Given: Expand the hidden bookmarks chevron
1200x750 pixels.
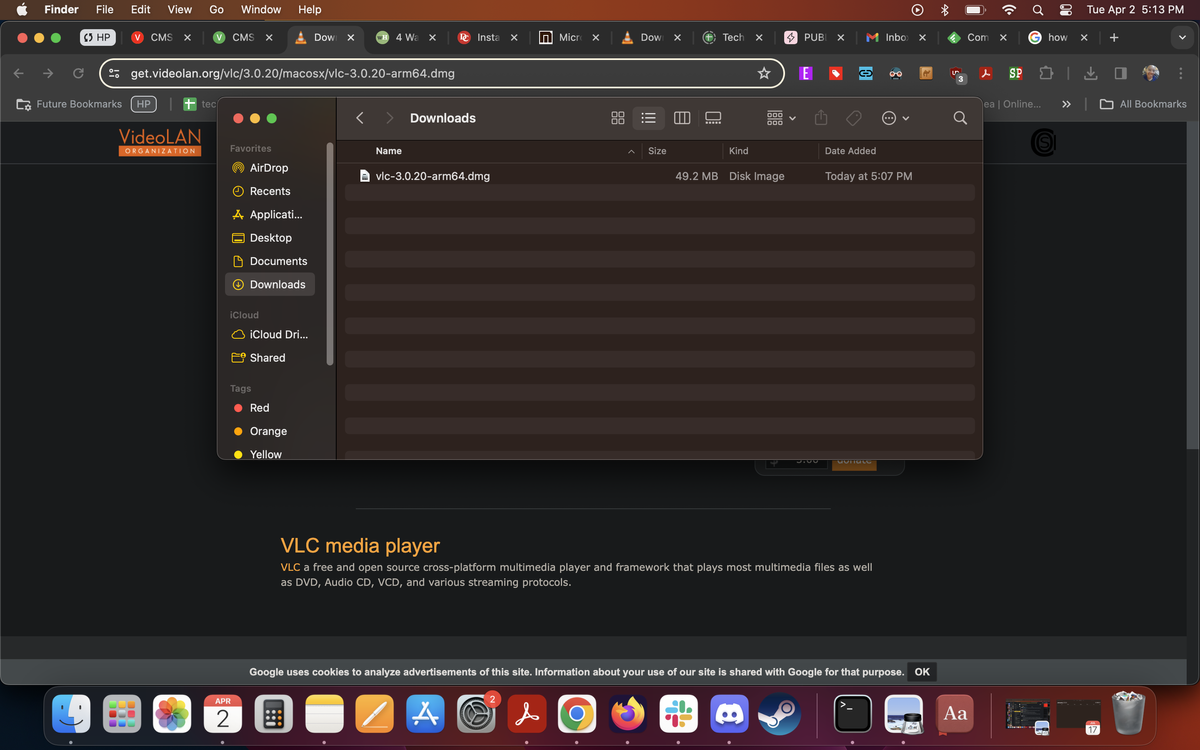Looking at the screenshot, I should [x=1066, y=103].
